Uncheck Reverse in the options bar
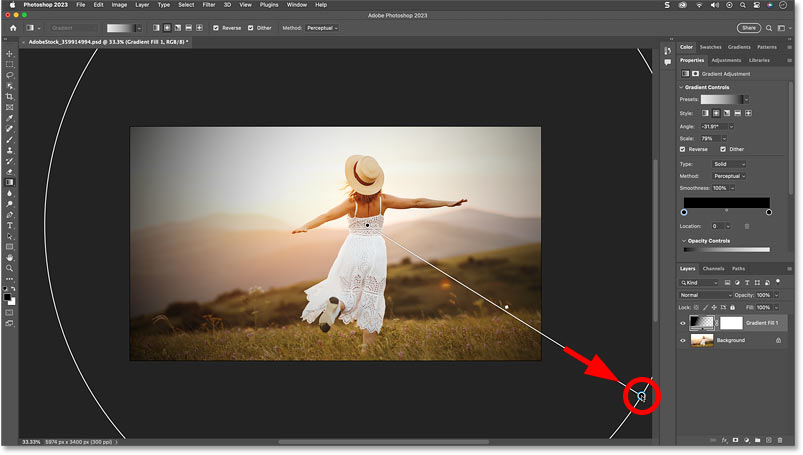 [217, 28]
